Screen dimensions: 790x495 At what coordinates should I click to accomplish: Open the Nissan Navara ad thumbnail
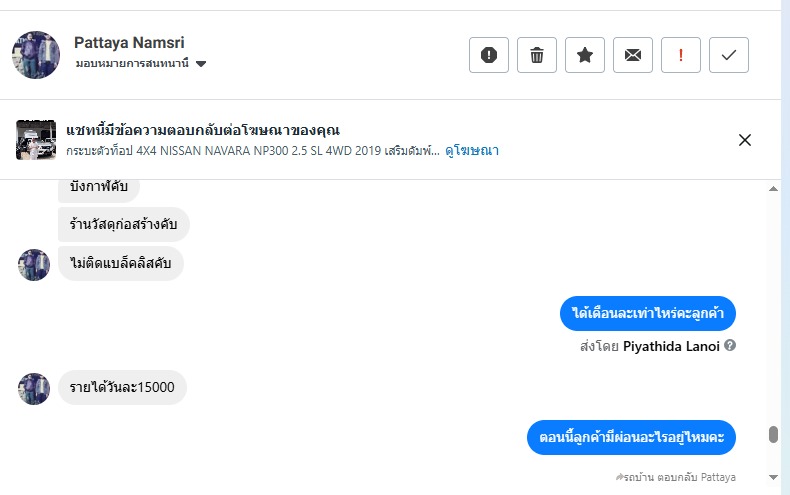[36, 140]
